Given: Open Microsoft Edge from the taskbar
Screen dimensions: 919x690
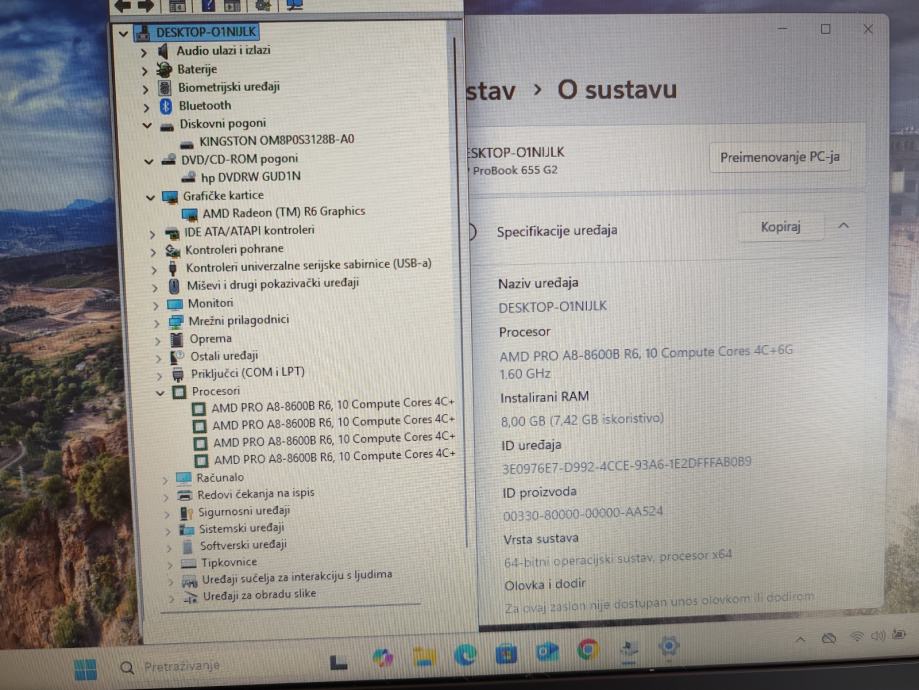Looking at the screenshot, I should coord(465,654).
